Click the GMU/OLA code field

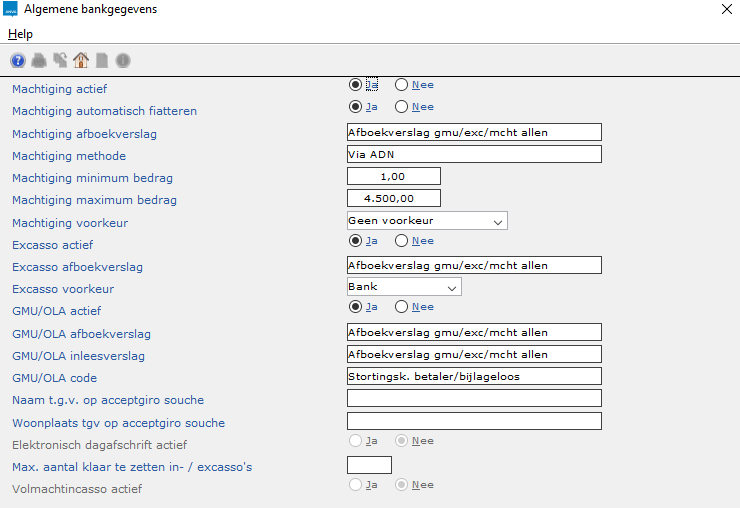pyautogui.click(x=473, y=376)
